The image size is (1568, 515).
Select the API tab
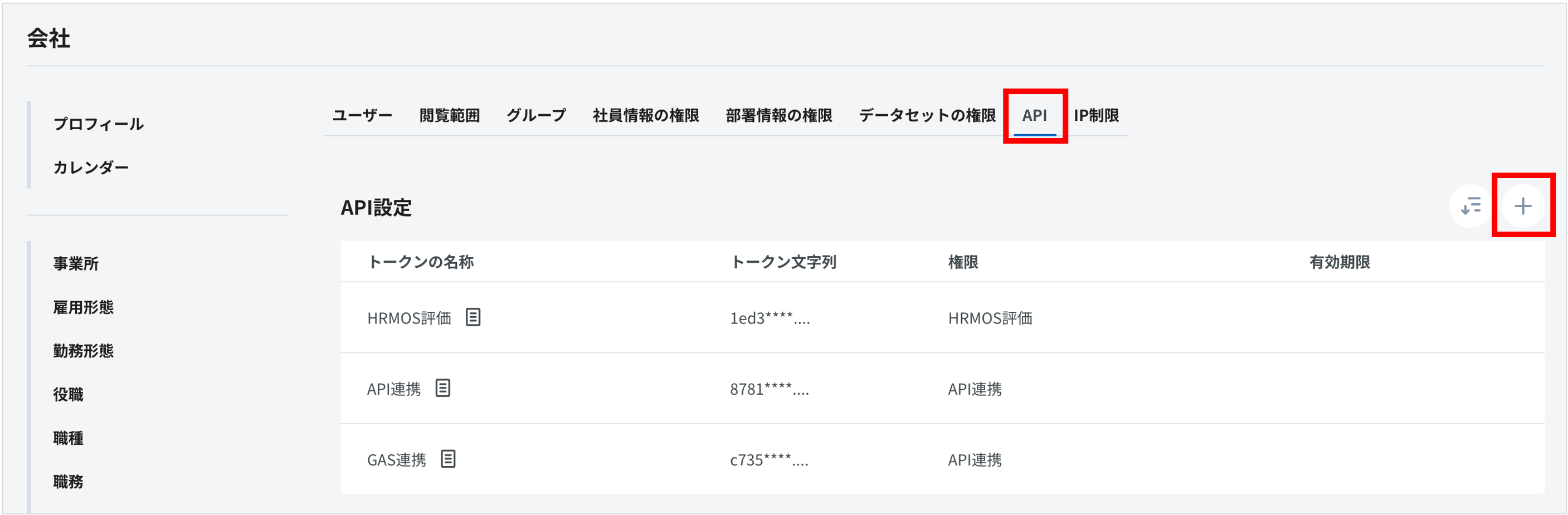(x=1034, y=115)
